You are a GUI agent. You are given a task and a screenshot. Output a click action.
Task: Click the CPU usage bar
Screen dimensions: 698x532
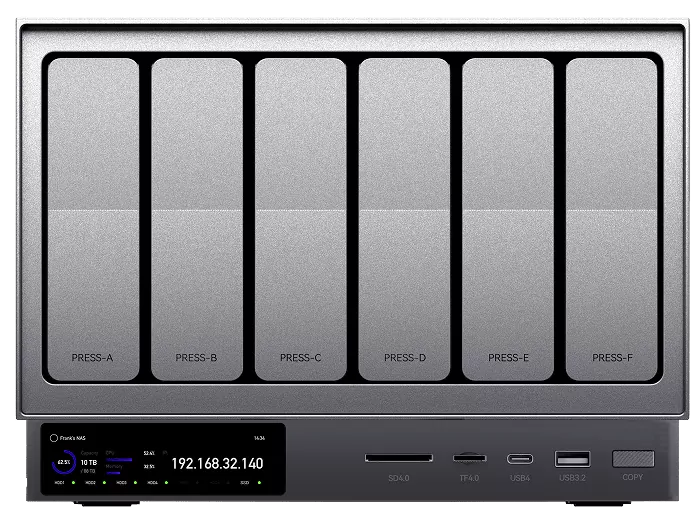[x=120, y=459]
